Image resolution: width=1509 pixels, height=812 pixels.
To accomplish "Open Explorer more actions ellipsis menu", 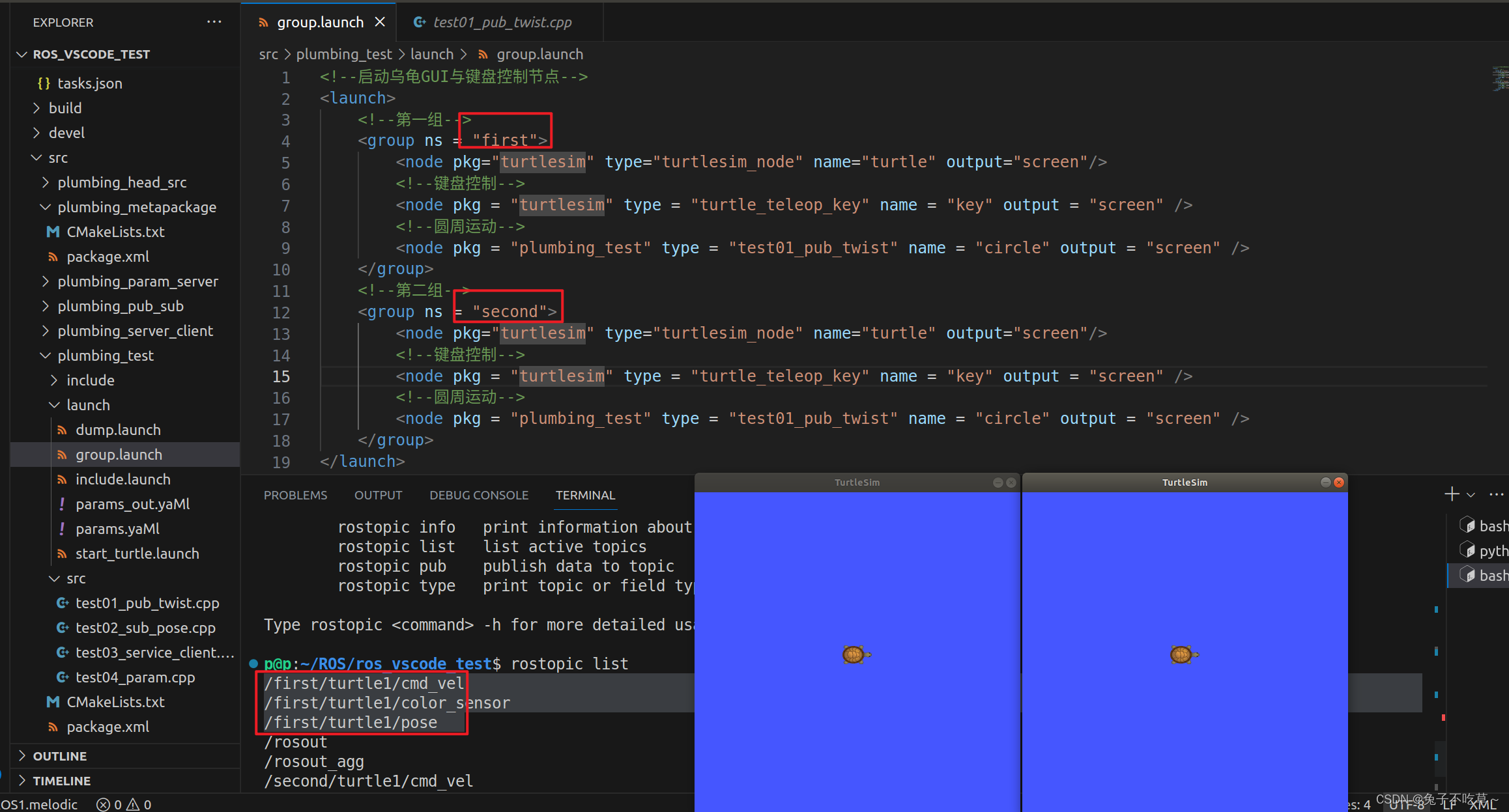I will point(214,22).
